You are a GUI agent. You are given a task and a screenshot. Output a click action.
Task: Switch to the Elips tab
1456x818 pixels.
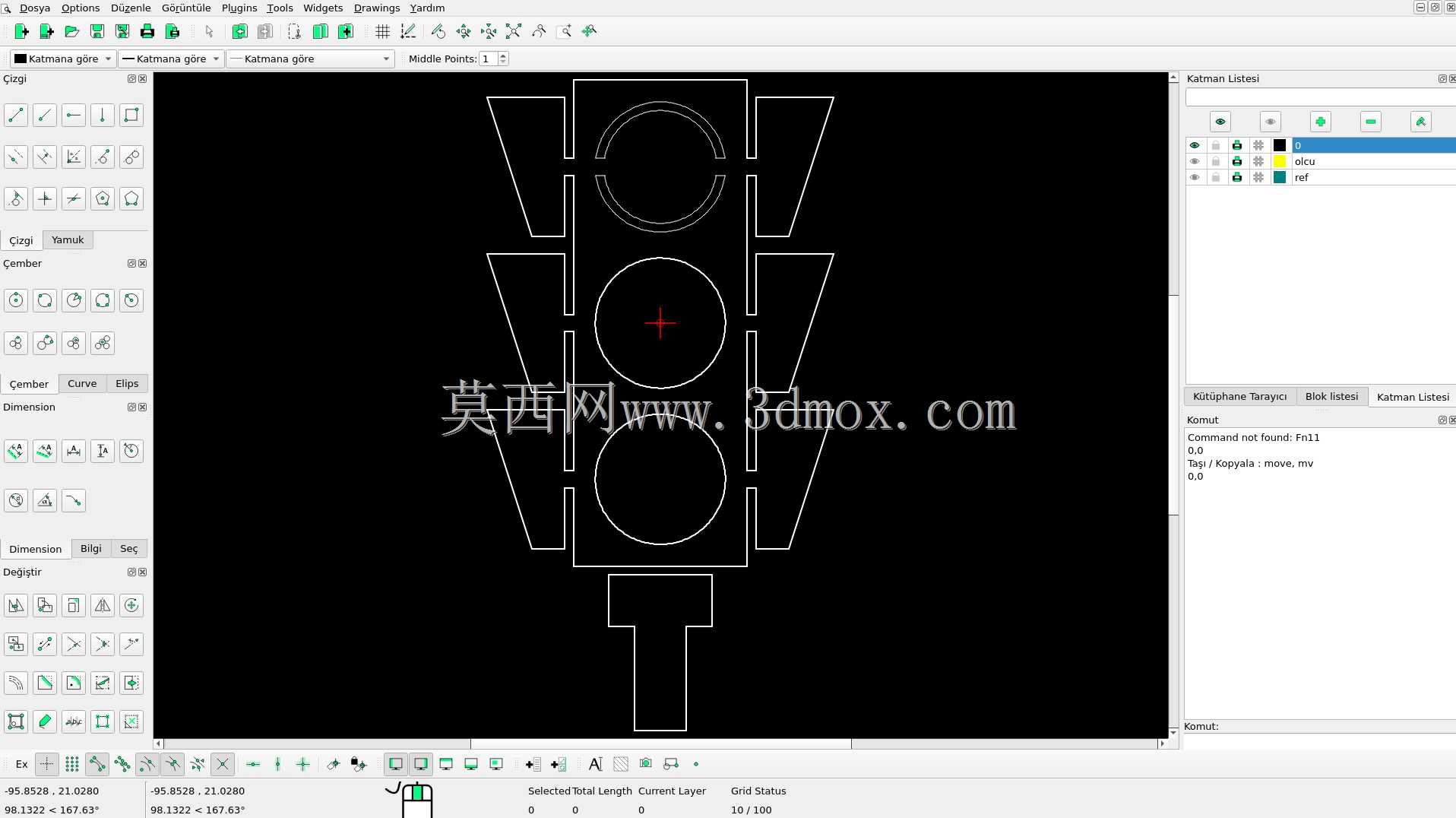pos(127,384)
